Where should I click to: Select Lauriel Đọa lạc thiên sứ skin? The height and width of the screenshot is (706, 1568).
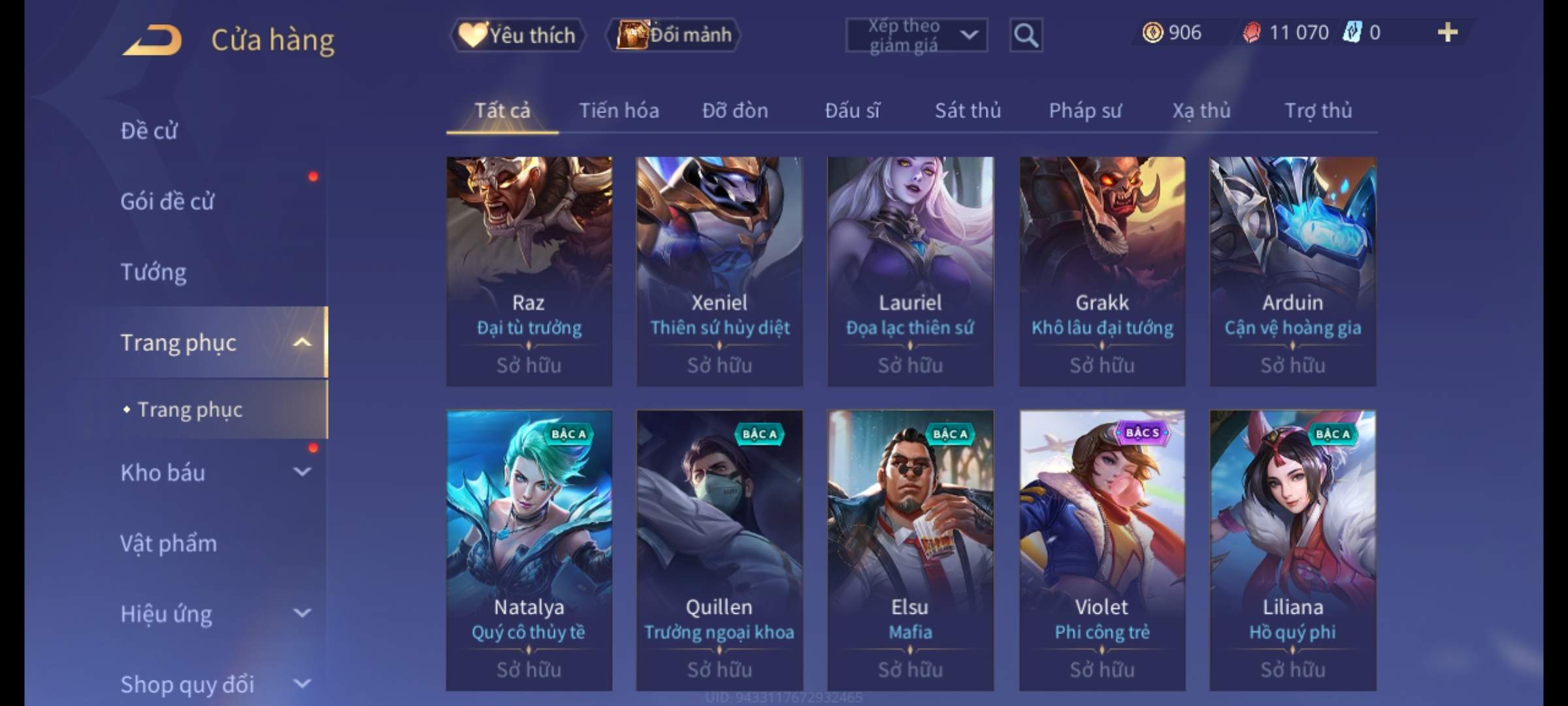910,271
